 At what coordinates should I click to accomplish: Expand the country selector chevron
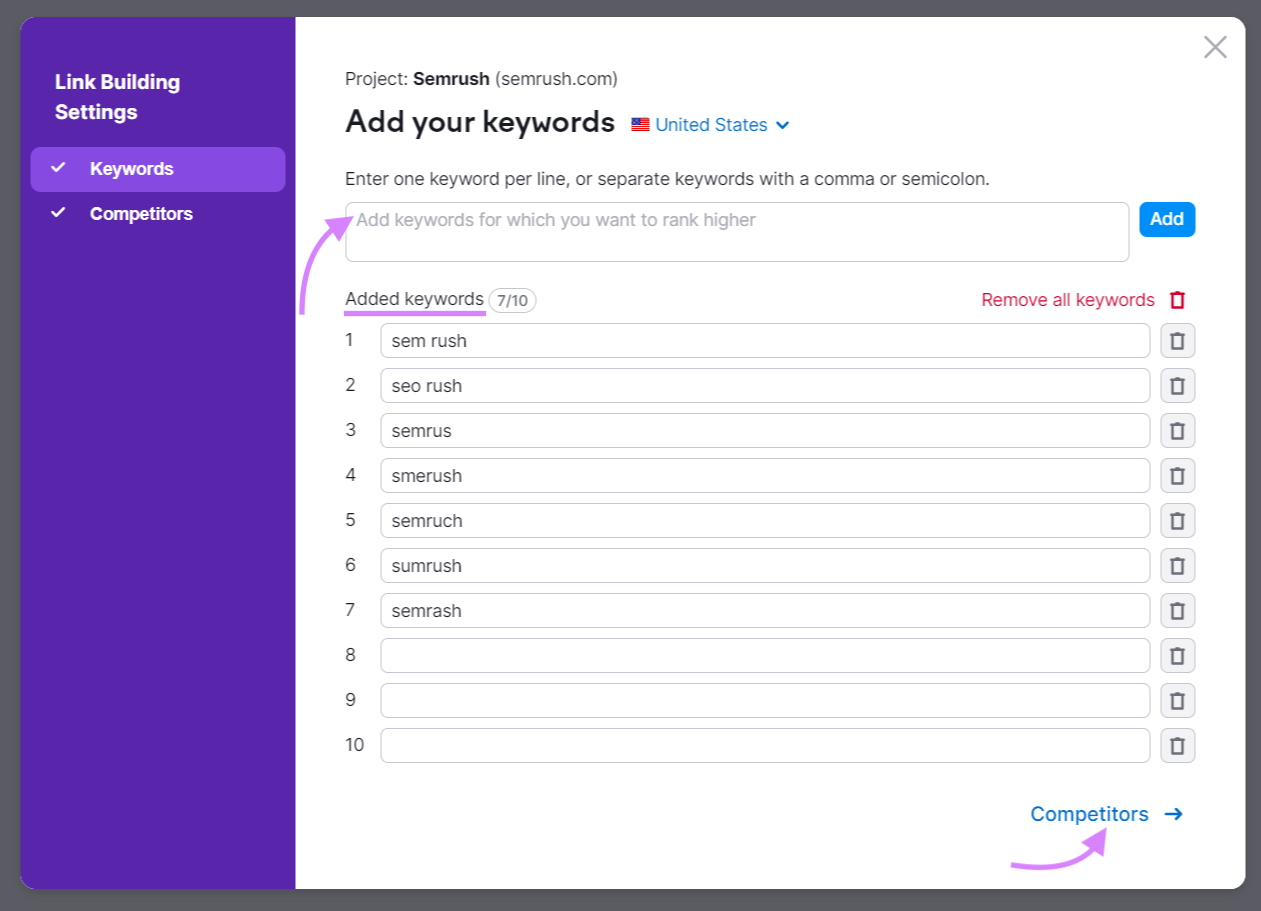pyautogui.click(x=783, y=125)
